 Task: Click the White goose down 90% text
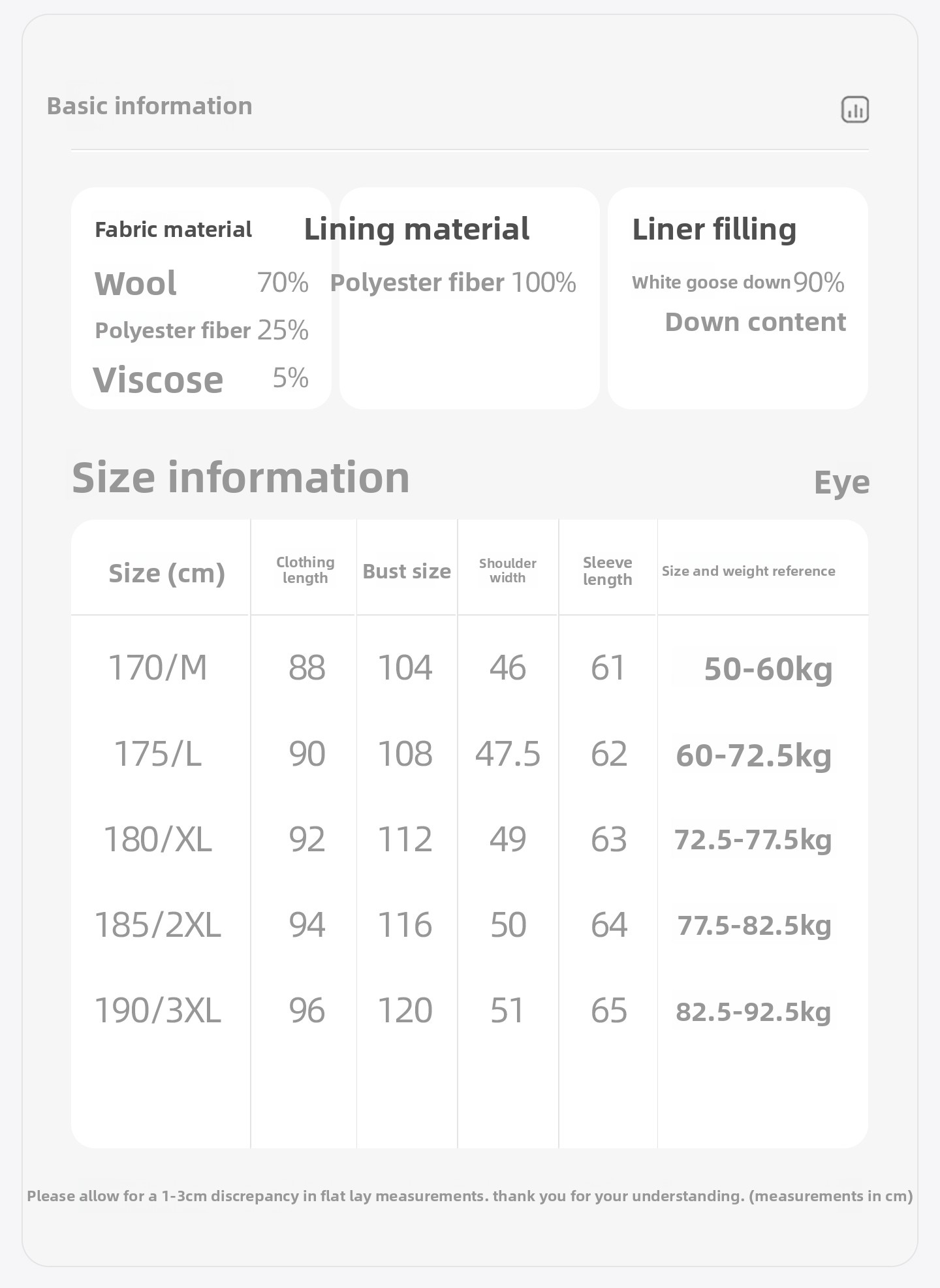pos(738,283)
